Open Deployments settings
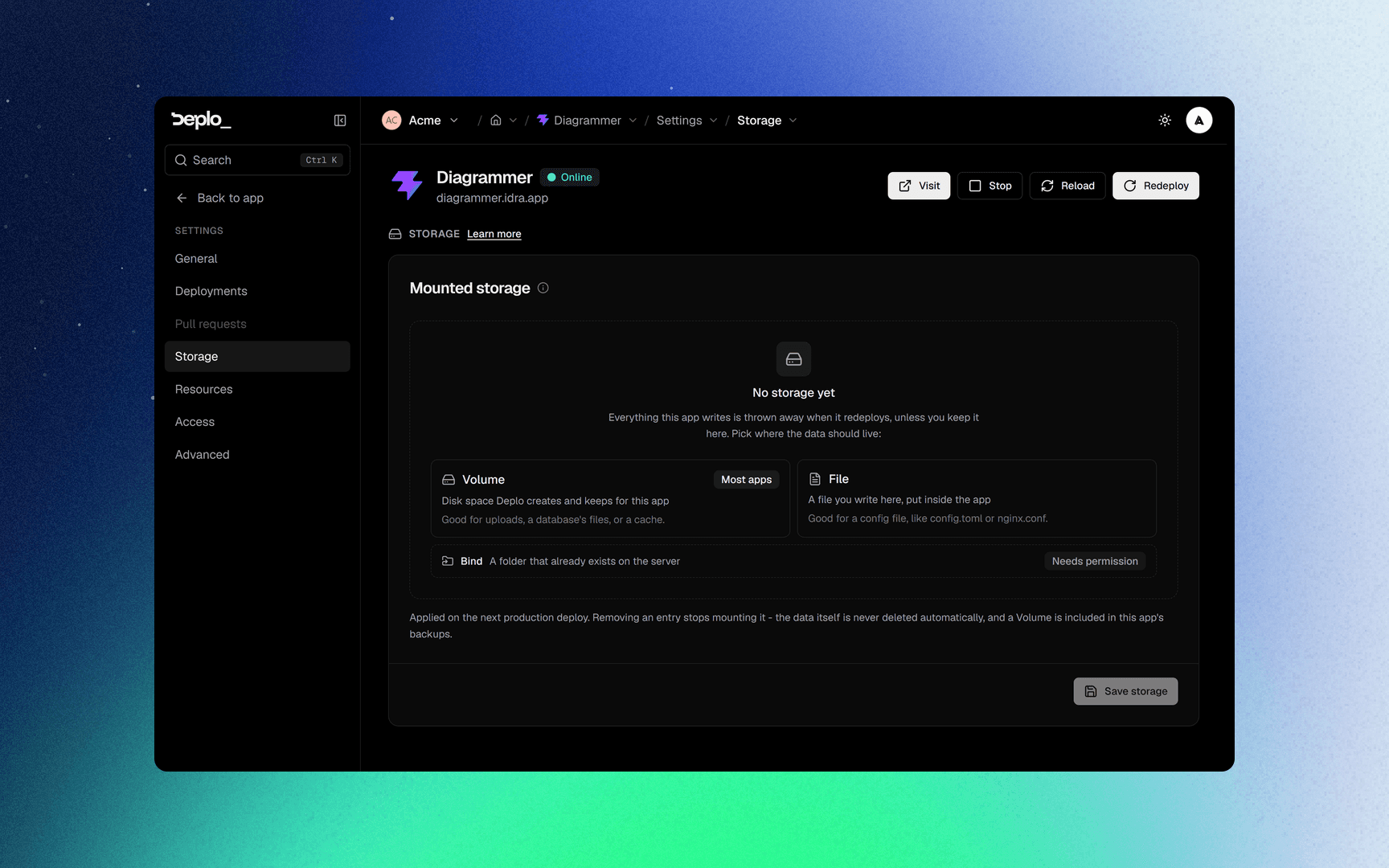1389x868 pixels. 257,291
